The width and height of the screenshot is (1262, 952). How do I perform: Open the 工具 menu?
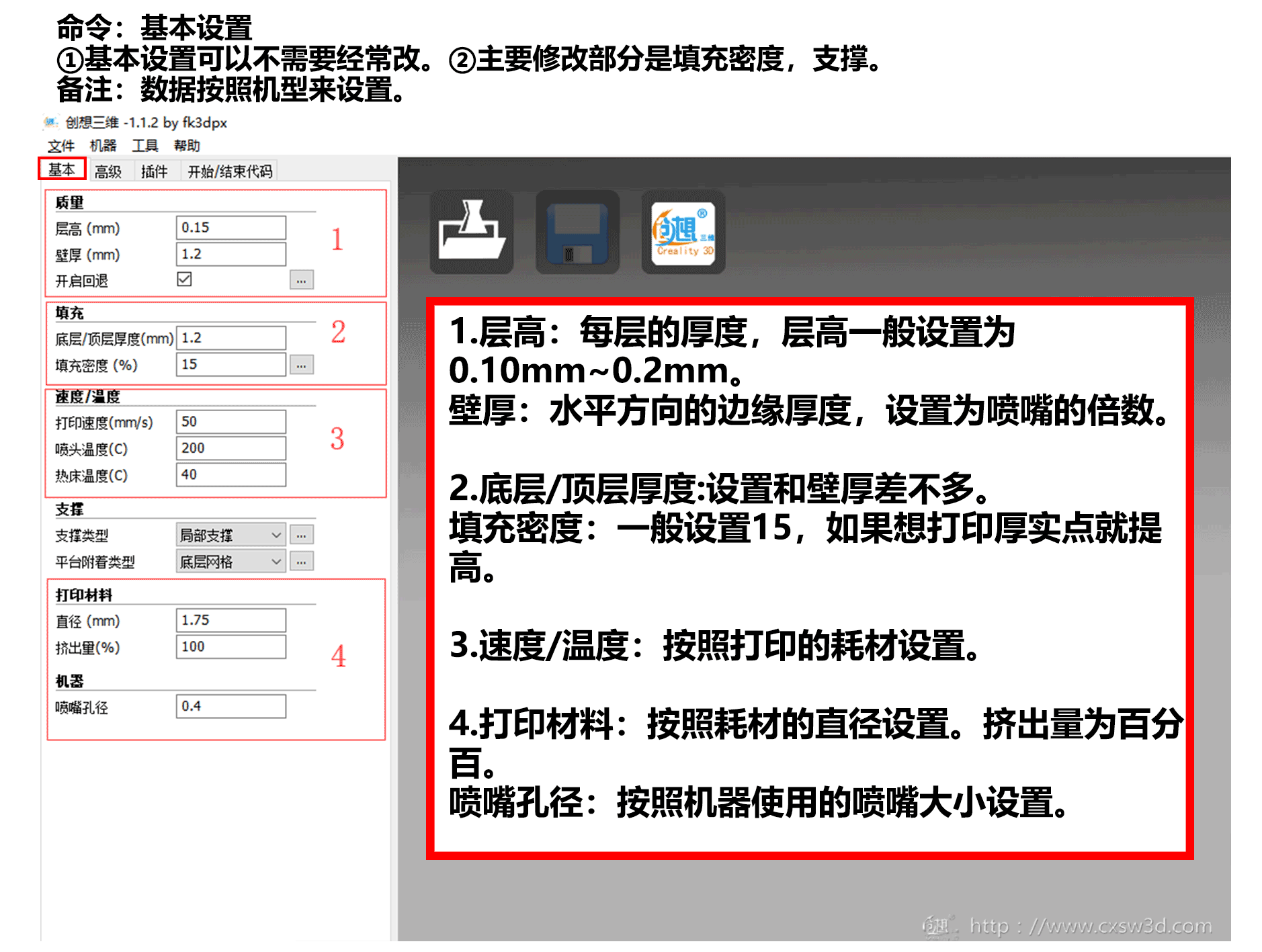click(x=144, y=146)
